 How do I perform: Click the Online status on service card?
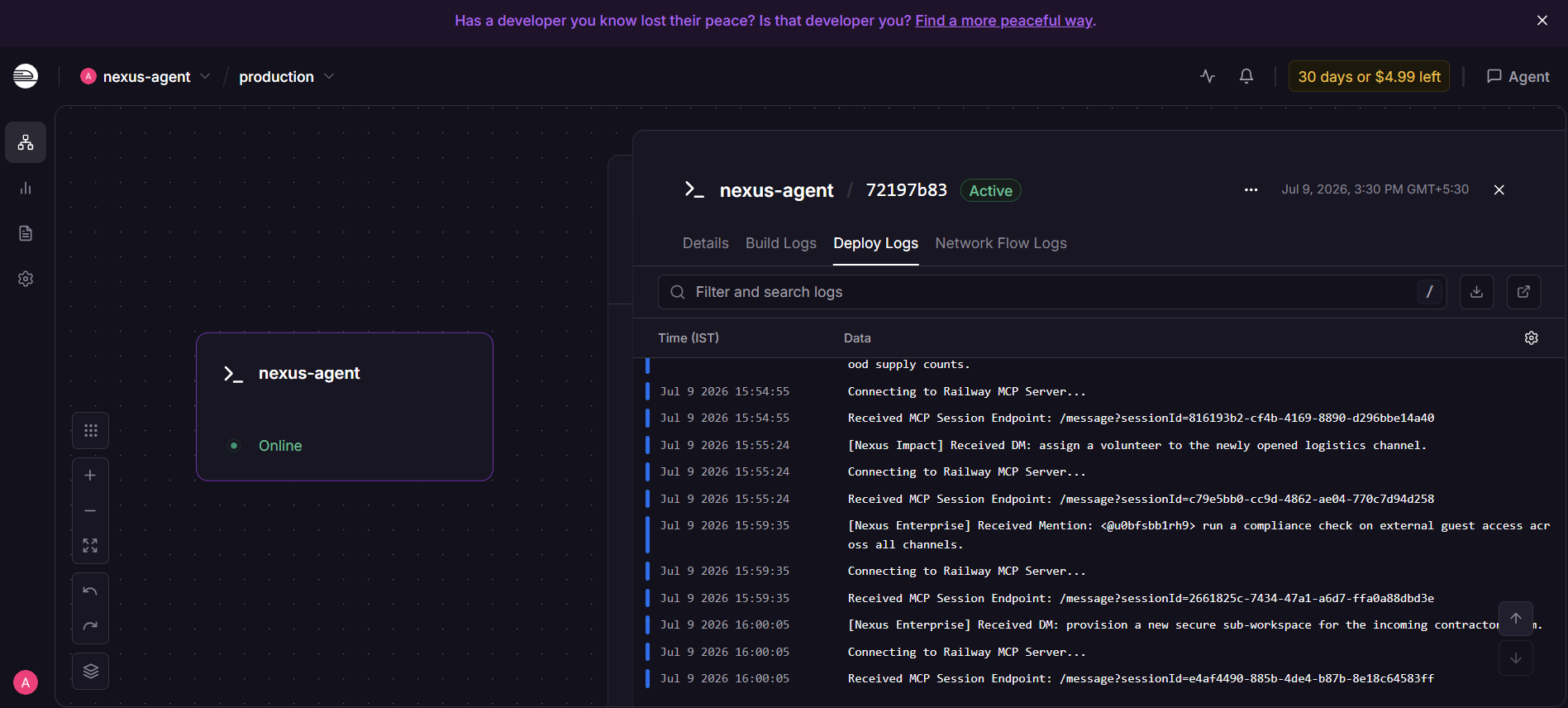click(x=280, y=446)
